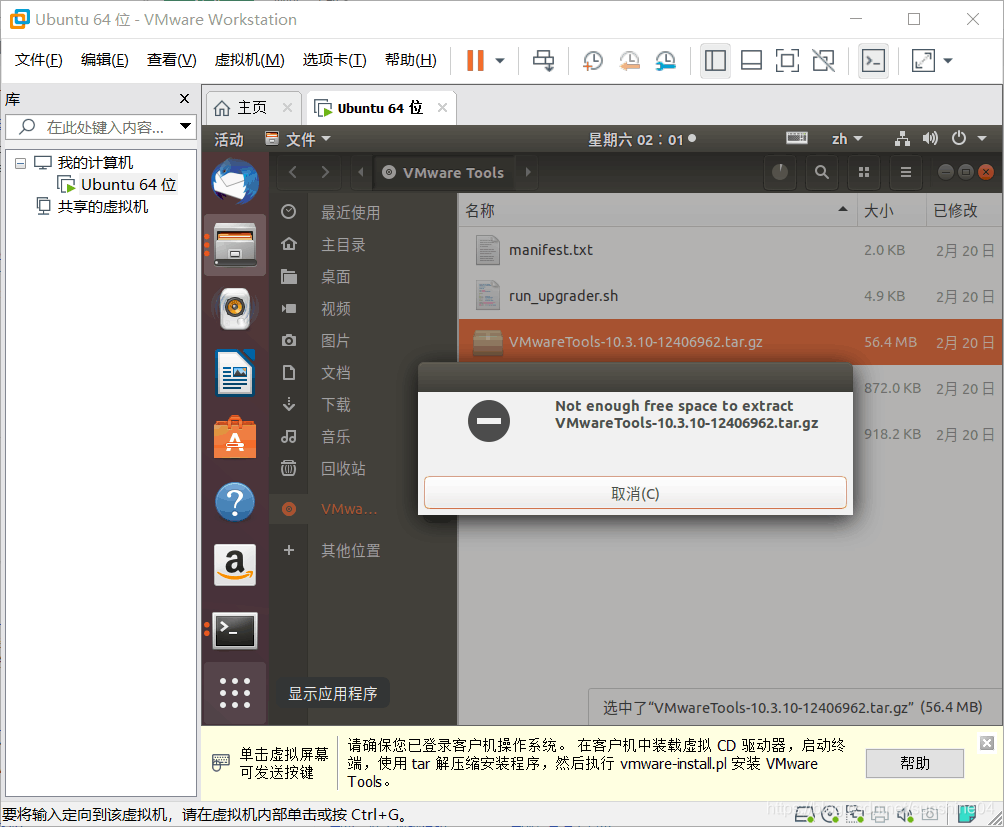Go forward in the file manager
Image resolution: width=1004 pixels, height=827 pixels.
click(325, 172)
